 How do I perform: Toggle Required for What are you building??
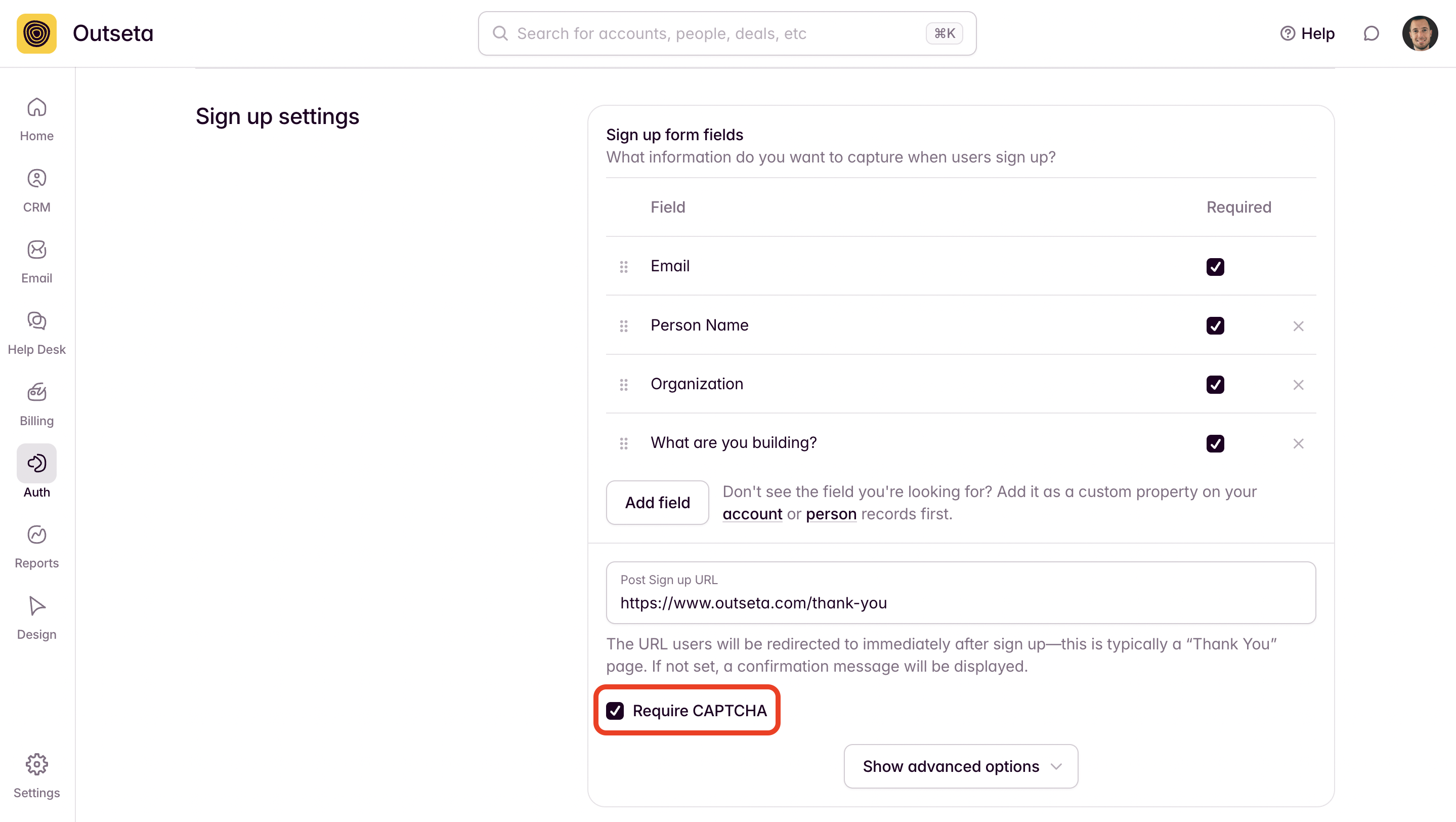click(x=1215, y=444)
